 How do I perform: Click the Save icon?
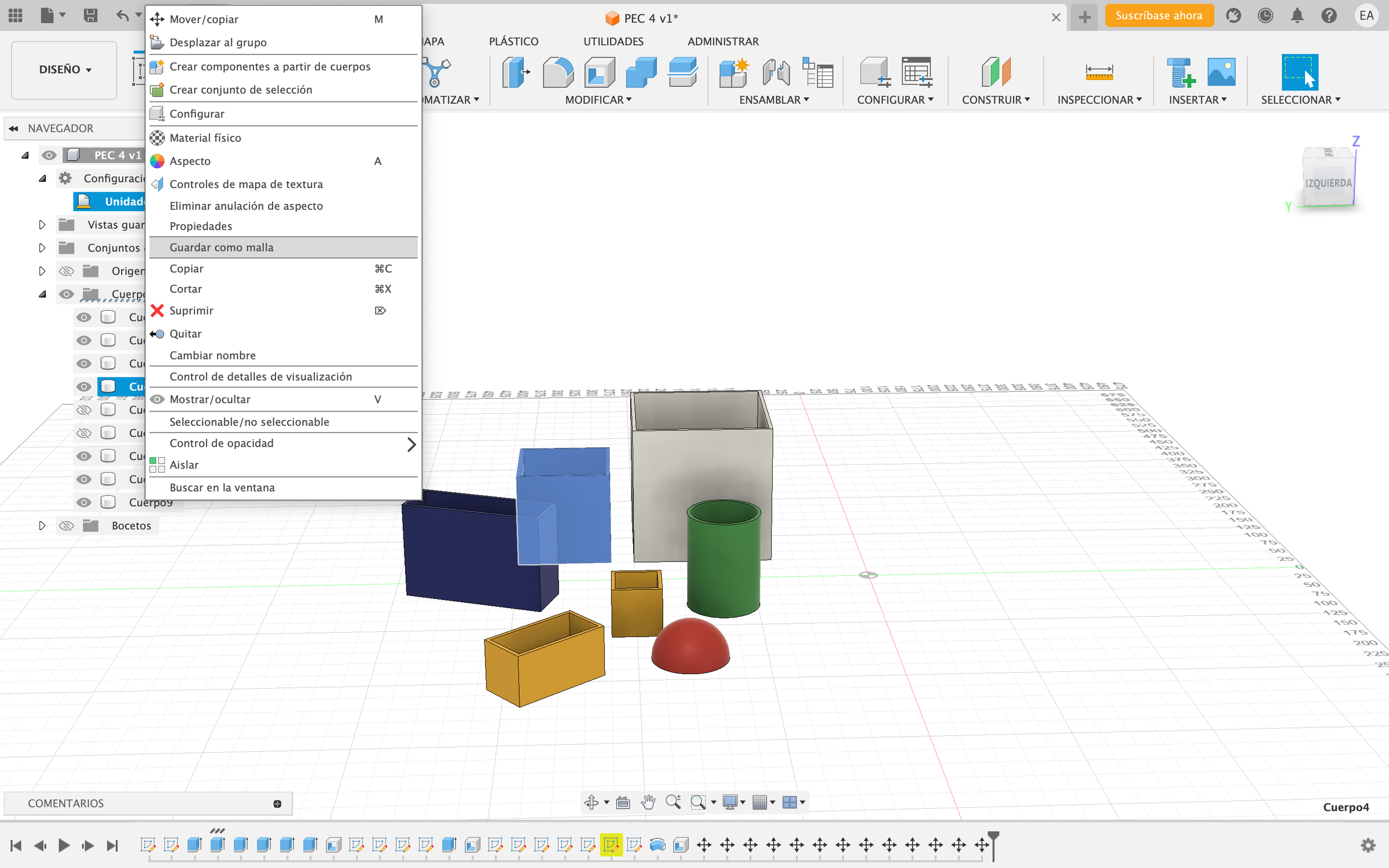[x=90, y=16]
